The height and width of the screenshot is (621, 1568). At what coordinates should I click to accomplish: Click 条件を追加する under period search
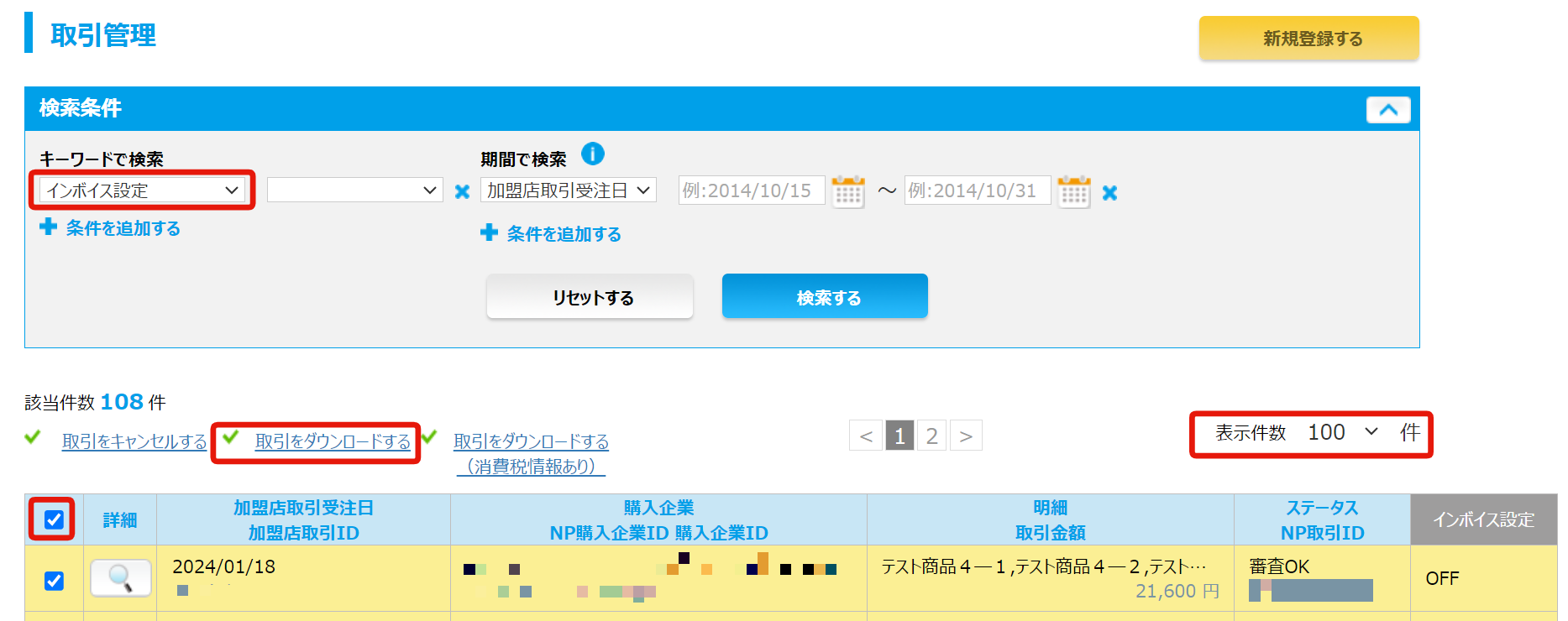tap(564, 234)
